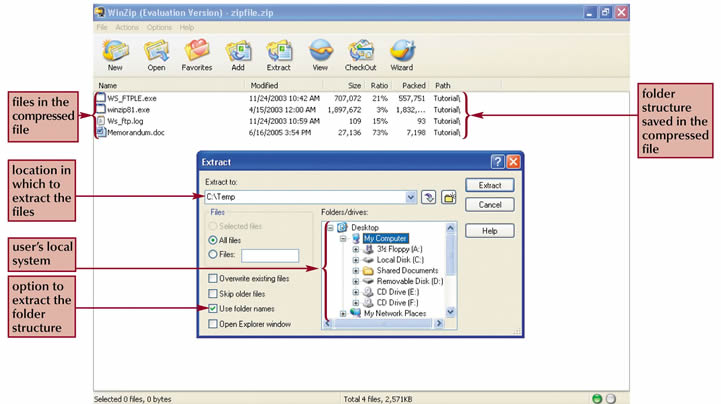Enable Skip older files checkbox
The width and height of the screenshot is (721, 404).
[212, 294]
